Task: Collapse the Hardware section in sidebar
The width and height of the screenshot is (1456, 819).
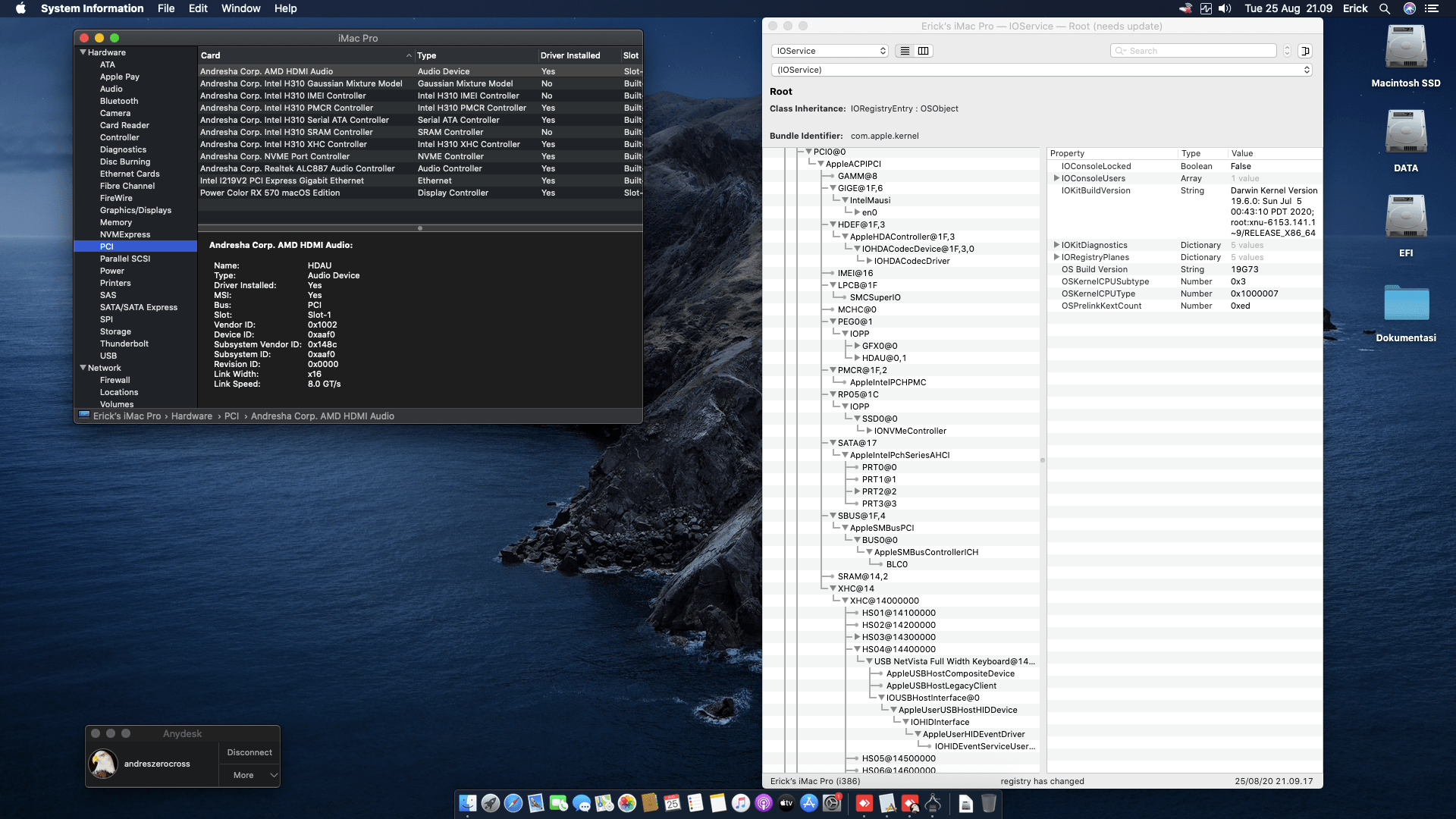Action: 83,52
